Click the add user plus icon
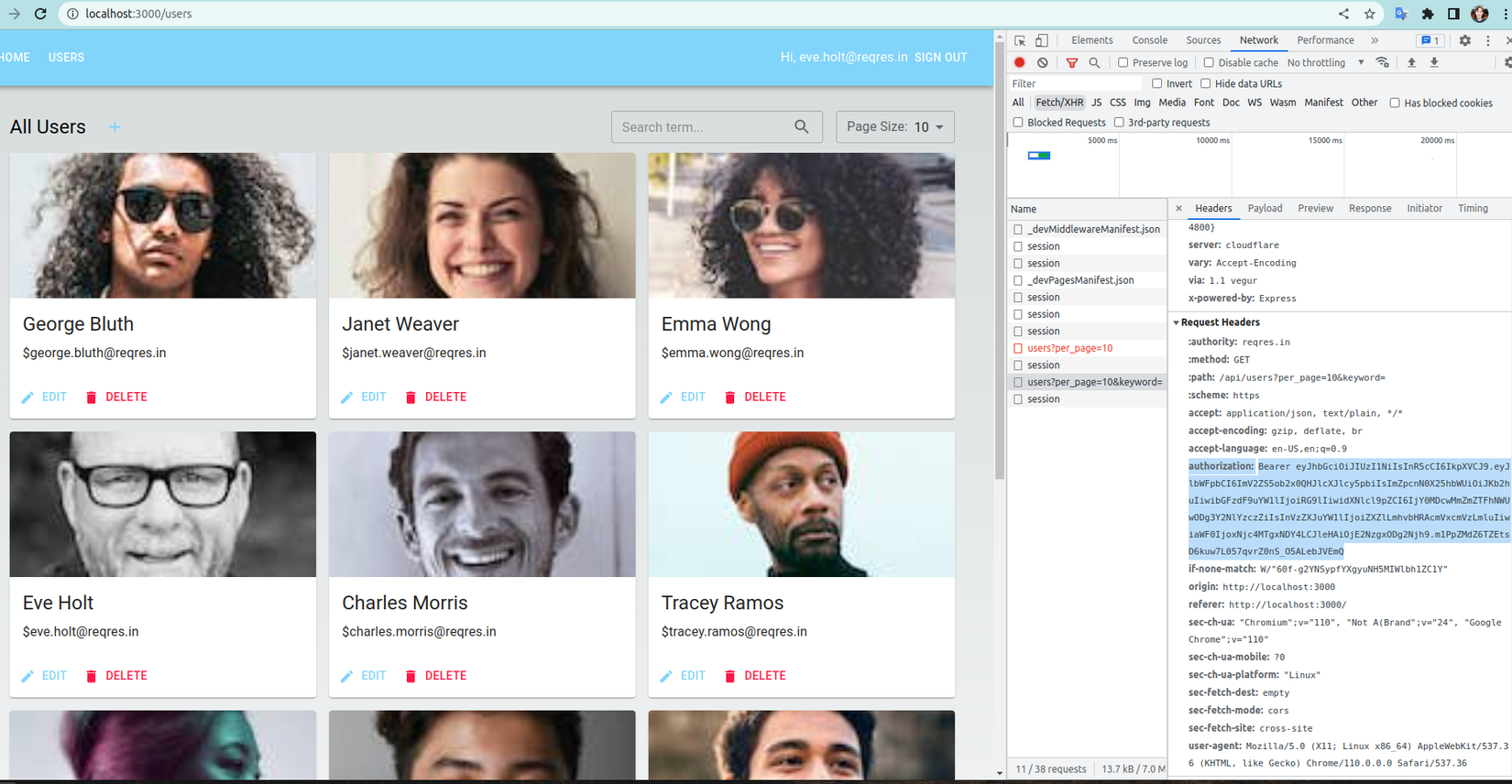This screenshot has width=1512, height=784. tap(115, 127)
